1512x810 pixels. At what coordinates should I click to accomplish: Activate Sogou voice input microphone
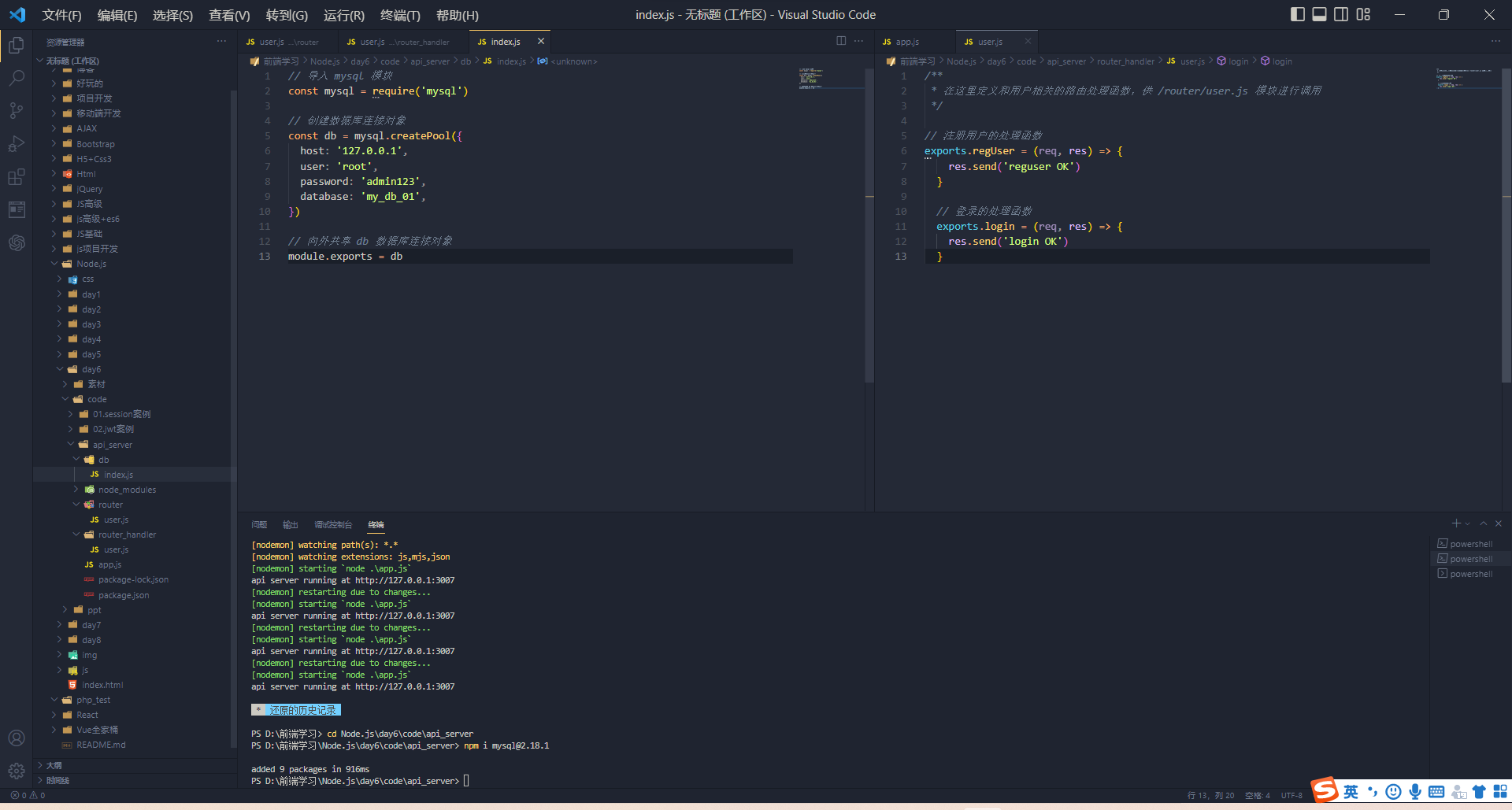point(1415,792)
